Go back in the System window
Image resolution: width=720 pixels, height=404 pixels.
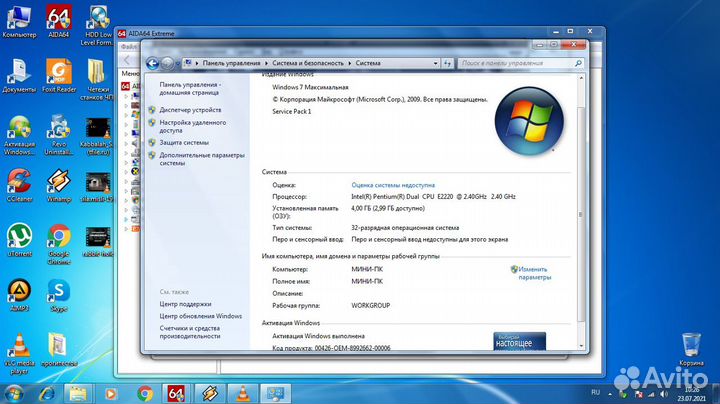point(152,63)
